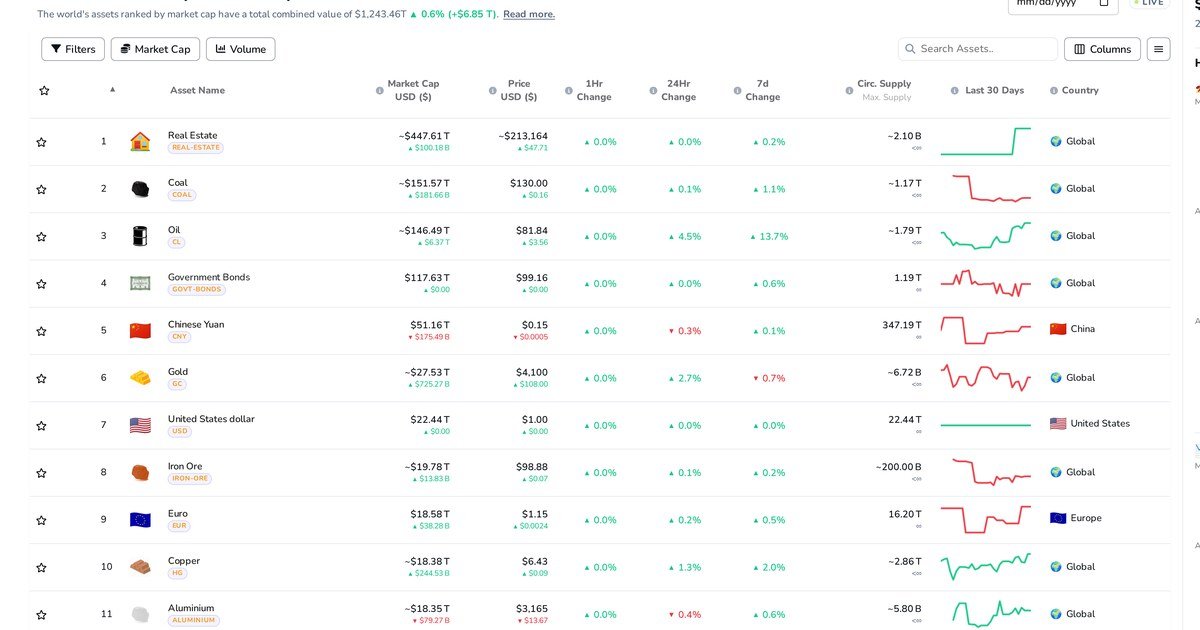Image resolution: width=1200 pixels, height=630 pixels.
Task: Click the Gold 30-day sparkline chart
Action: (985, 378)
